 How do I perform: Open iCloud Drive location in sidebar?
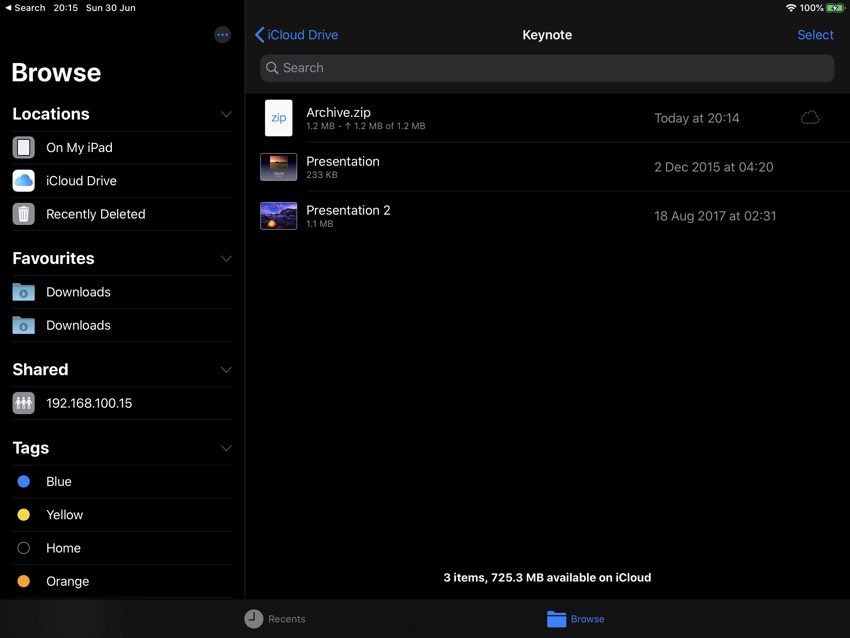point(122,181)
